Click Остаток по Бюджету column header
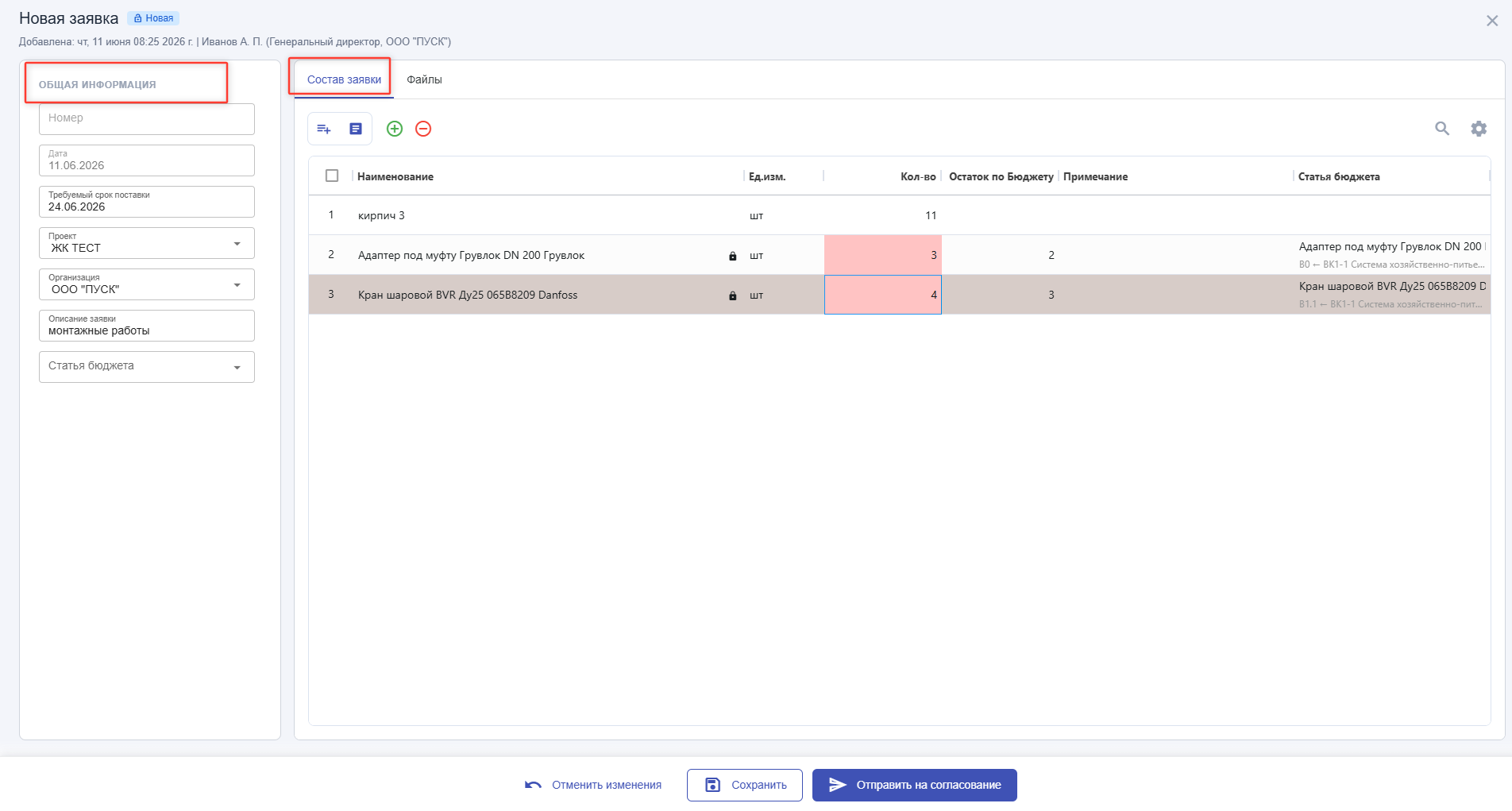 pos(1001,176)
